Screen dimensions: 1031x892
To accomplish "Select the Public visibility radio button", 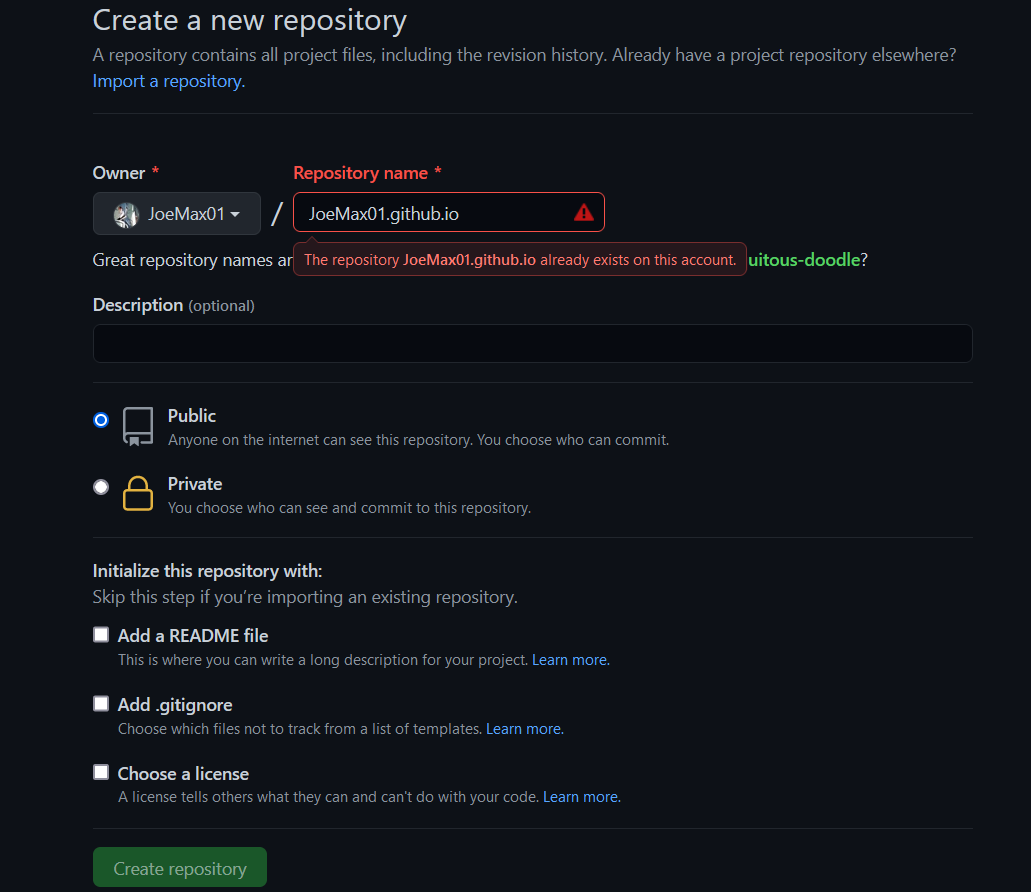I will point(101,419).
